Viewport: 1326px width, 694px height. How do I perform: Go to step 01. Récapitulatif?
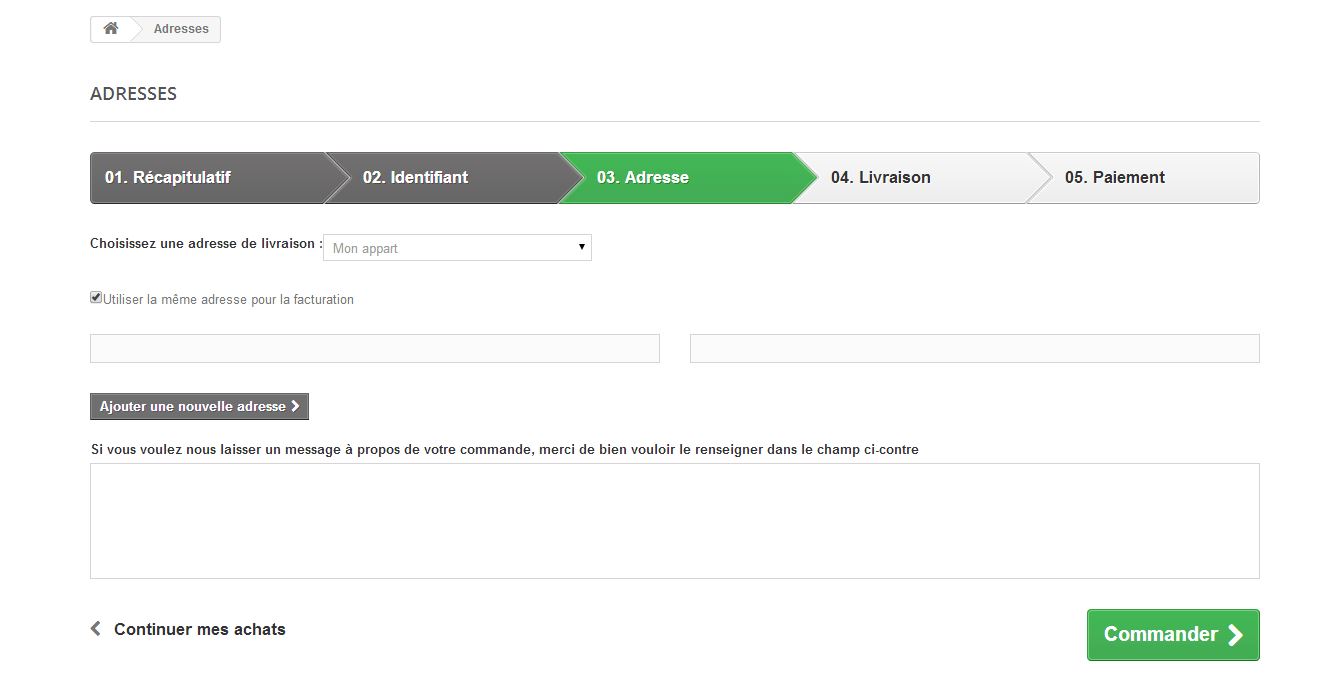pos(207,178)
